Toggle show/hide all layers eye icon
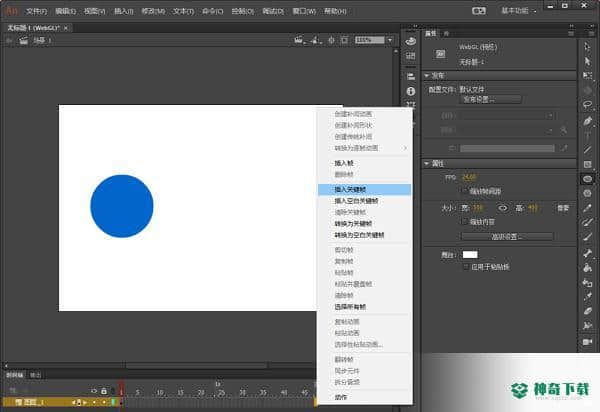Screen dimensions: 600x412 tap(94, 391)
